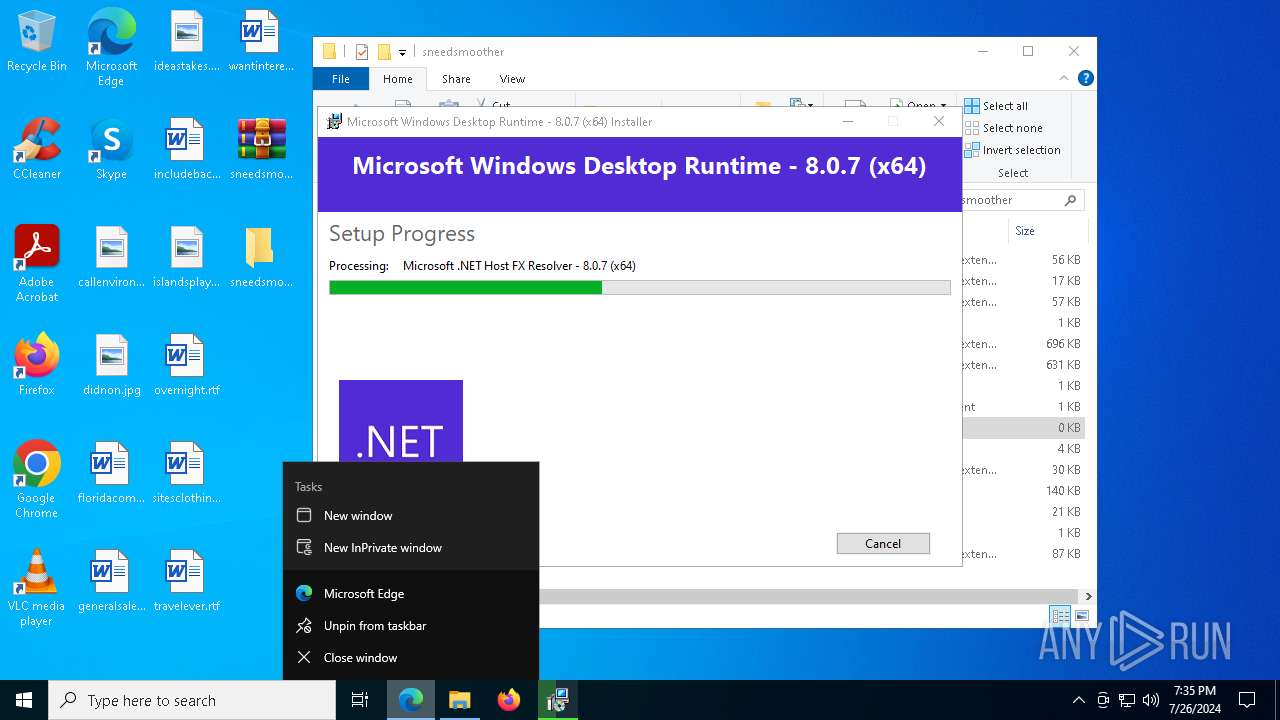Choose New InPrivate window from jump list
The image size is (1280, 720).
pyautogui.click(x=411, y=548)
